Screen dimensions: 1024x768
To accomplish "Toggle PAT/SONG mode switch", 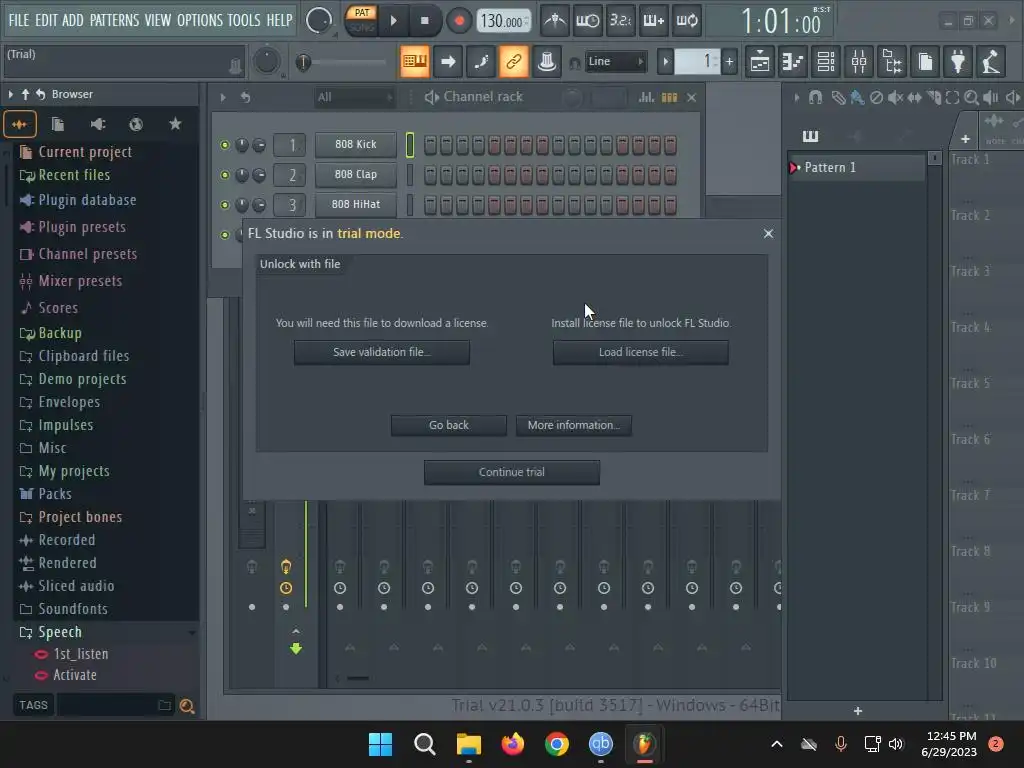I will coord(361,20).
